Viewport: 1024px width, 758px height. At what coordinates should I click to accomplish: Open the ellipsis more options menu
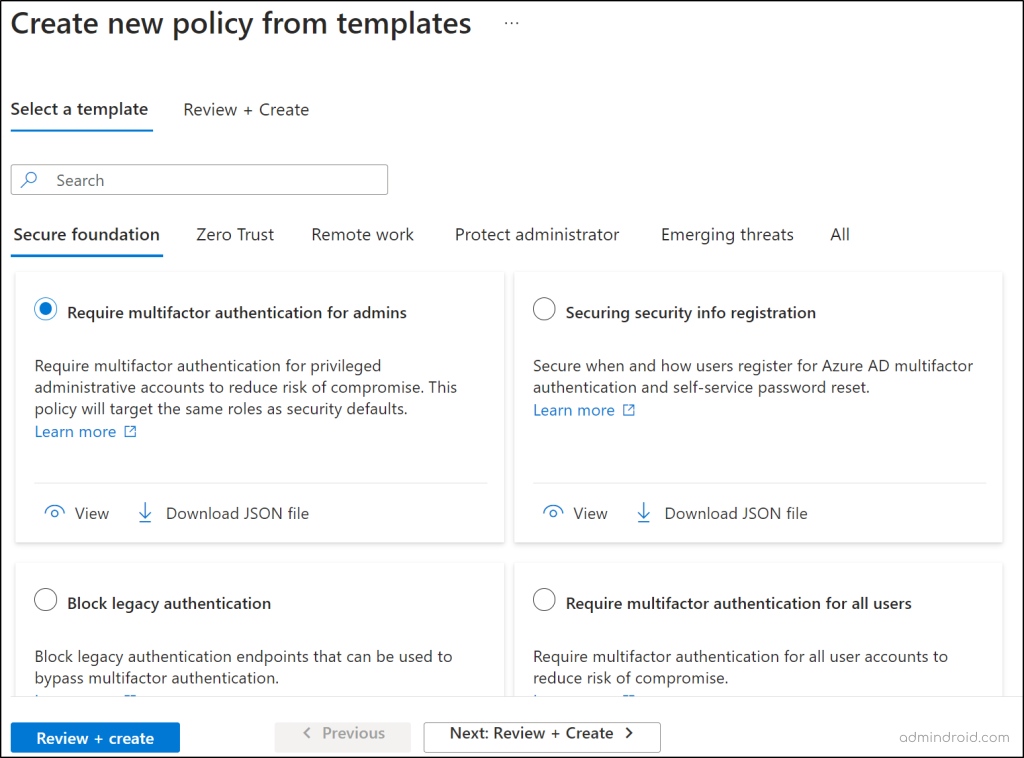point(512,23)
